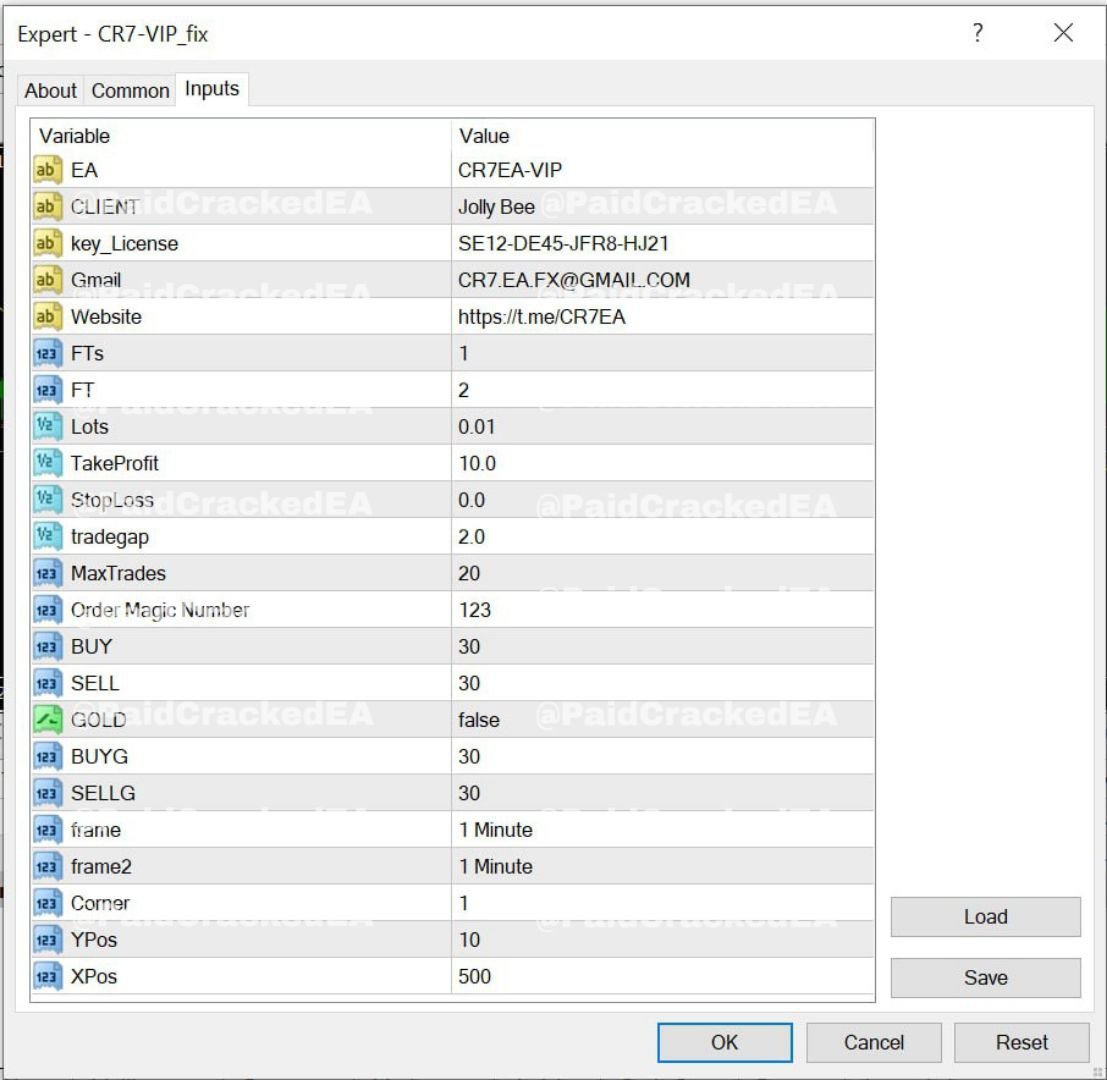The width and height of the screenshot is (1107, 1080).
Task: Select the StopLoss value field
Action: click(x=660, y=500)
